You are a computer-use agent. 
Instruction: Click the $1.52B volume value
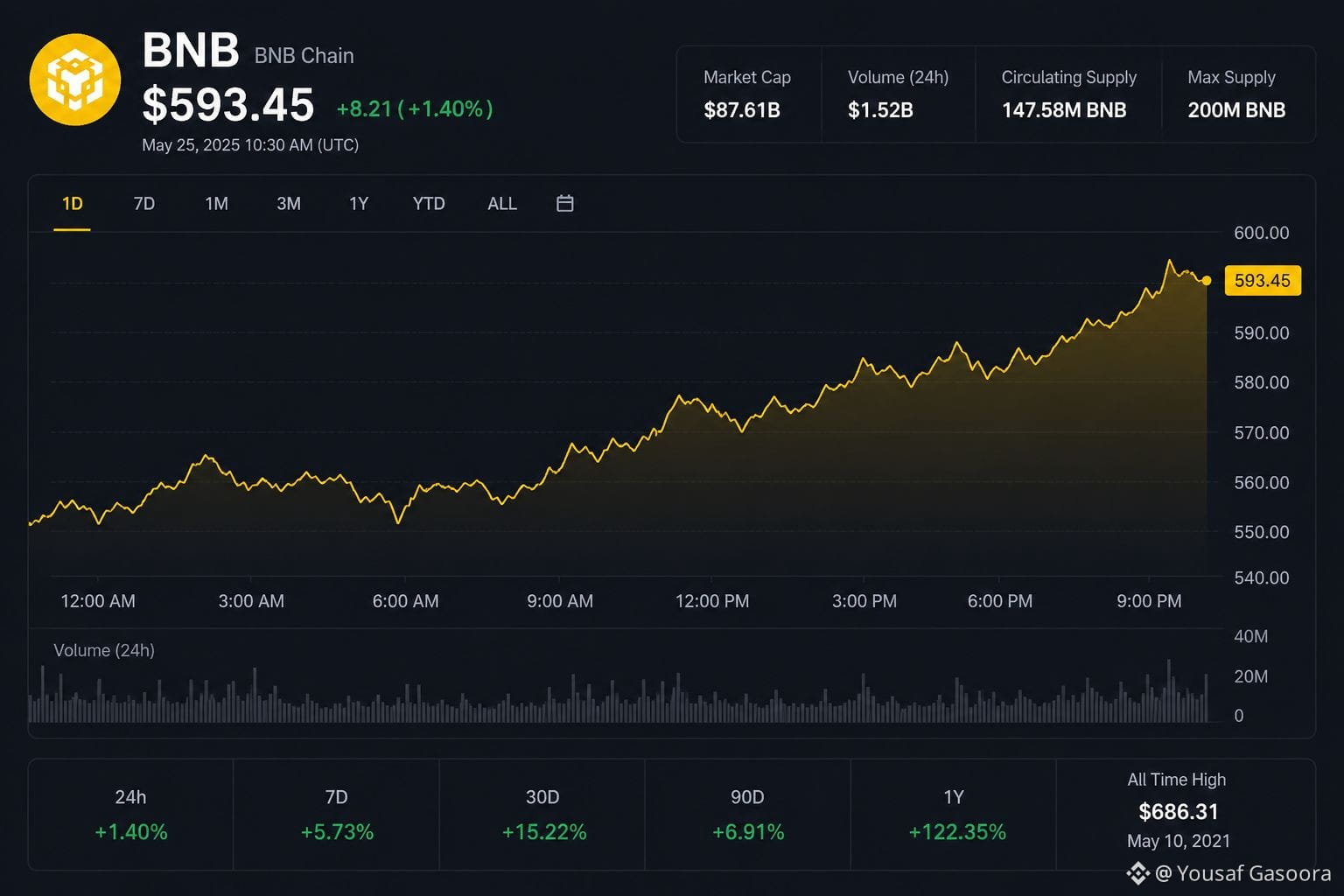(880, 110)
